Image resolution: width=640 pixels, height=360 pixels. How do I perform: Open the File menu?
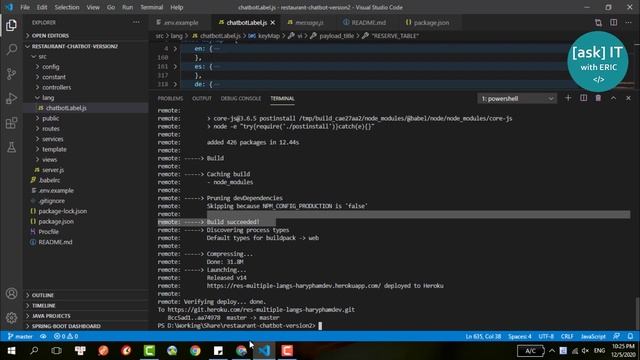[x=25, y=7]
